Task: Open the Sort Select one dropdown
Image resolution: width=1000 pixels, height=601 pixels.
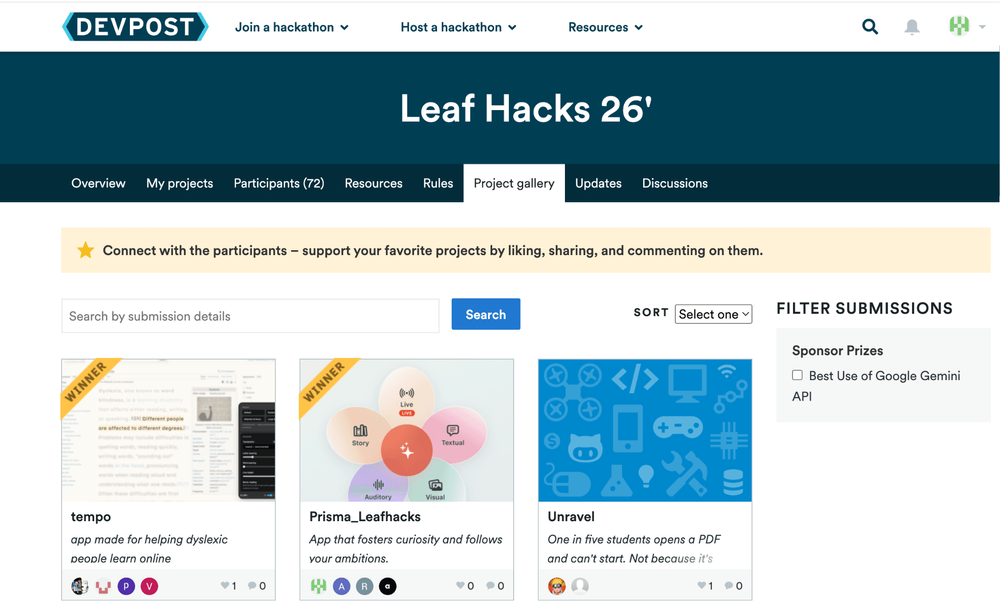Action: [x=714, y=314]
